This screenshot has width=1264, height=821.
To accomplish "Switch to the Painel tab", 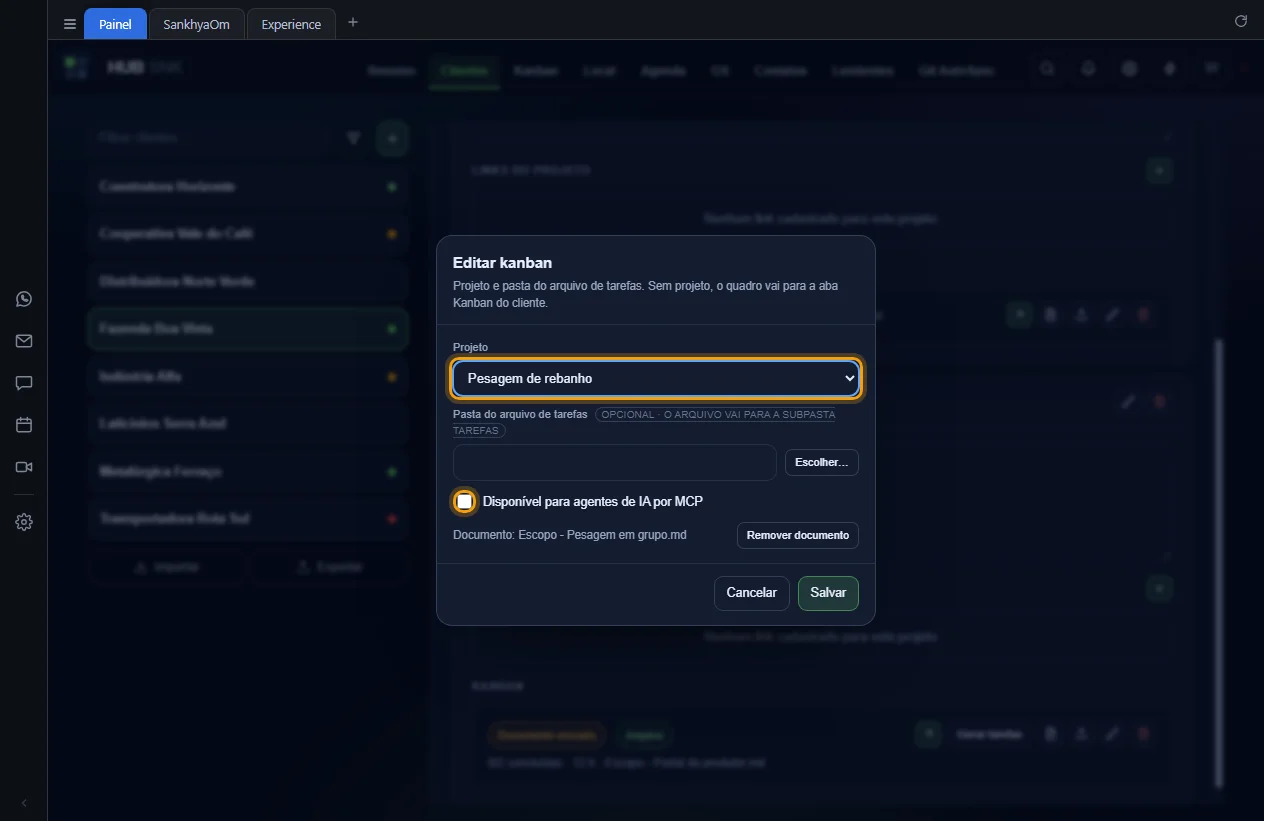I will coord(115,24).
